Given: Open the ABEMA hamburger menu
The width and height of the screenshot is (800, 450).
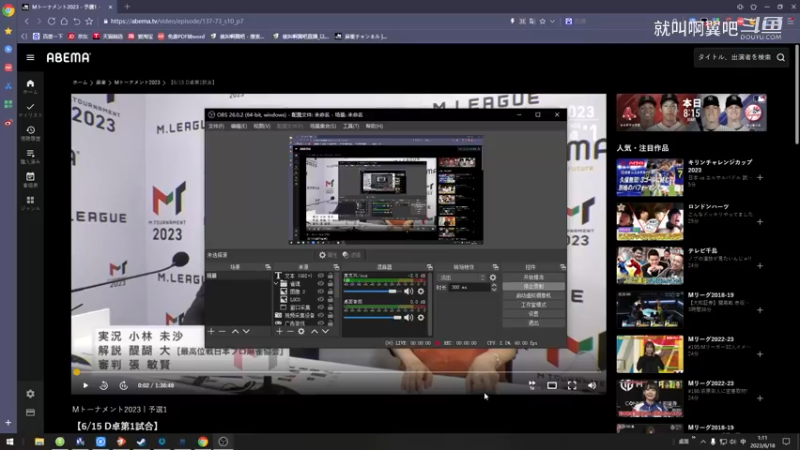Looking at the screenshot, I should [x=30, y=58].
